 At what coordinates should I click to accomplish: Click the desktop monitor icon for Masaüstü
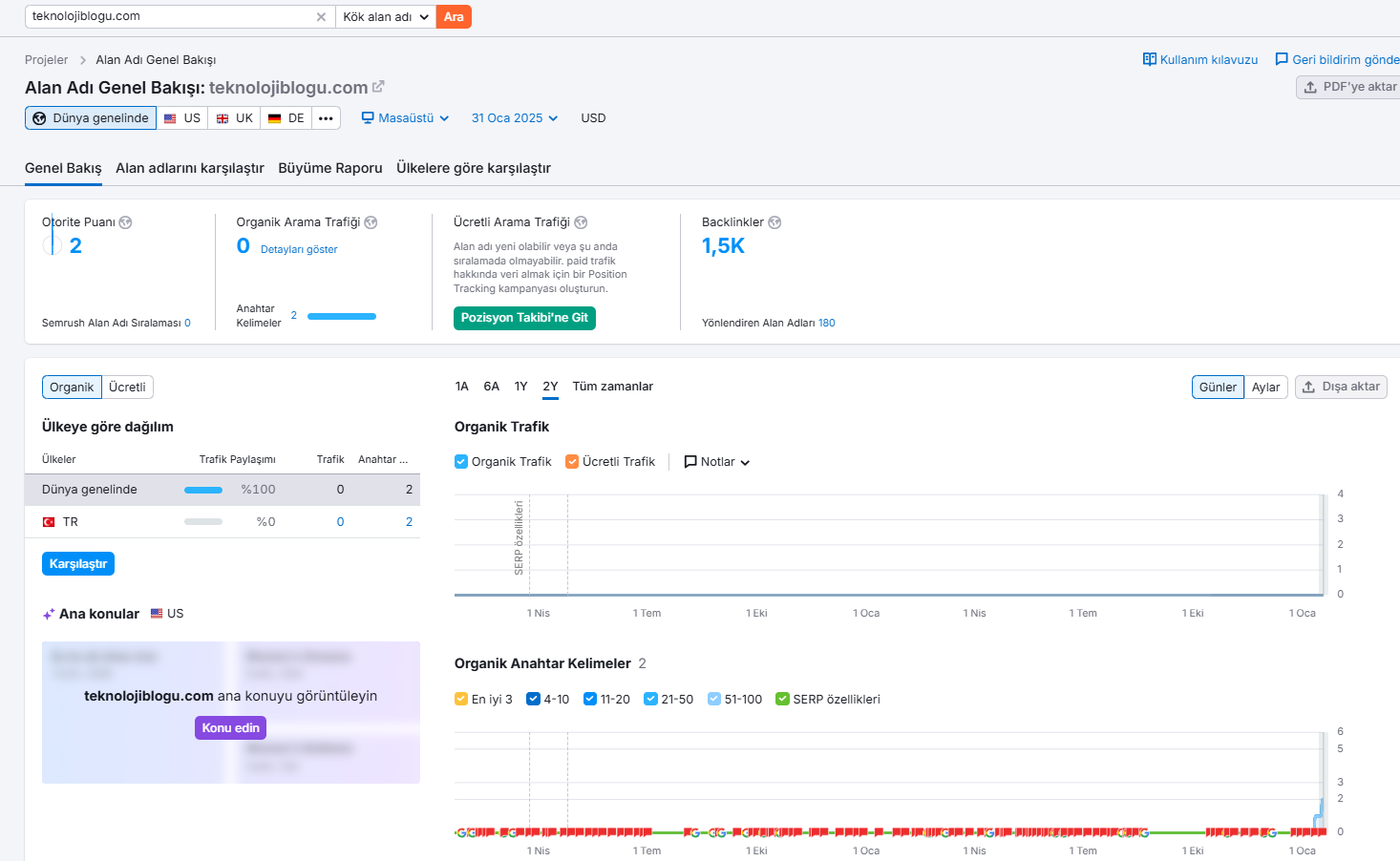coord(368,118)
